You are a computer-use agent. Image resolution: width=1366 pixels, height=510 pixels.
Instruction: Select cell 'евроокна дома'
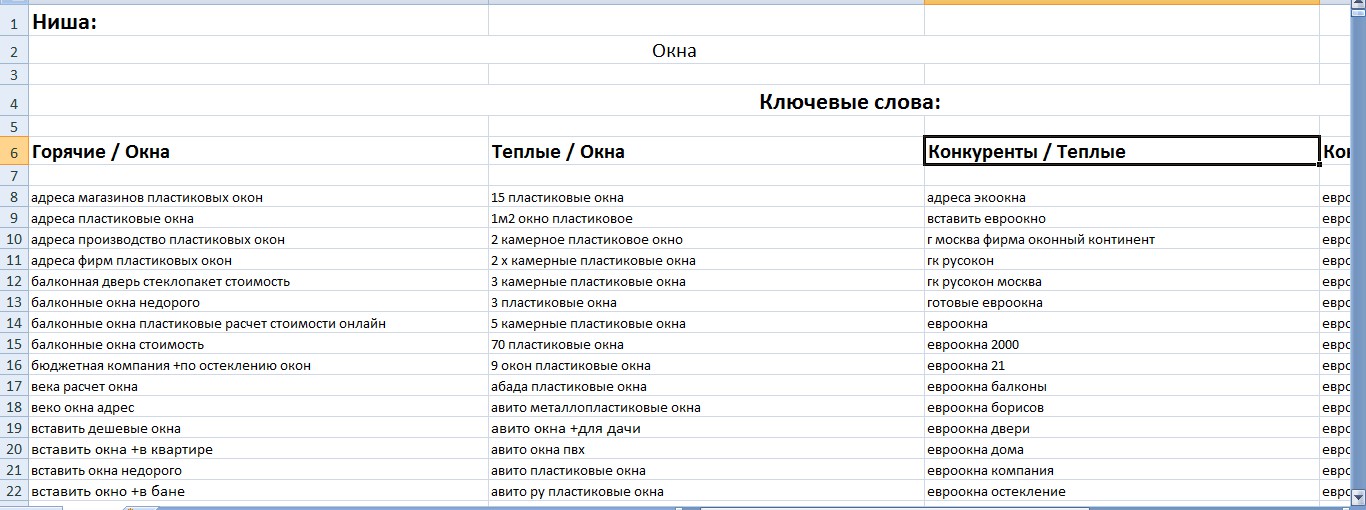[x=1122, y=449]
